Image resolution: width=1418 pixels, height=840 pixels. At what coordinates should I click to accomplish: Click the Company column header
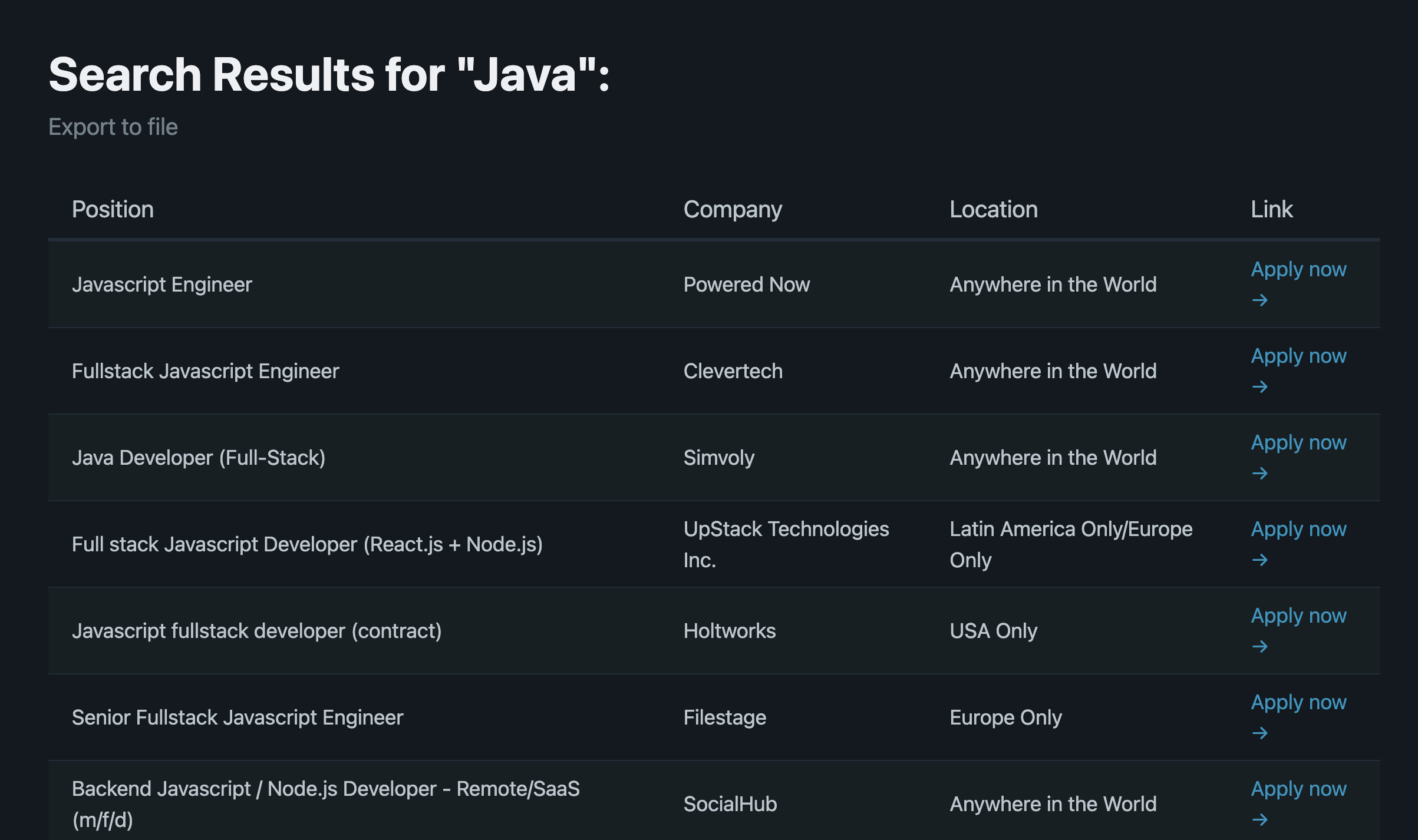coord(733,210)
